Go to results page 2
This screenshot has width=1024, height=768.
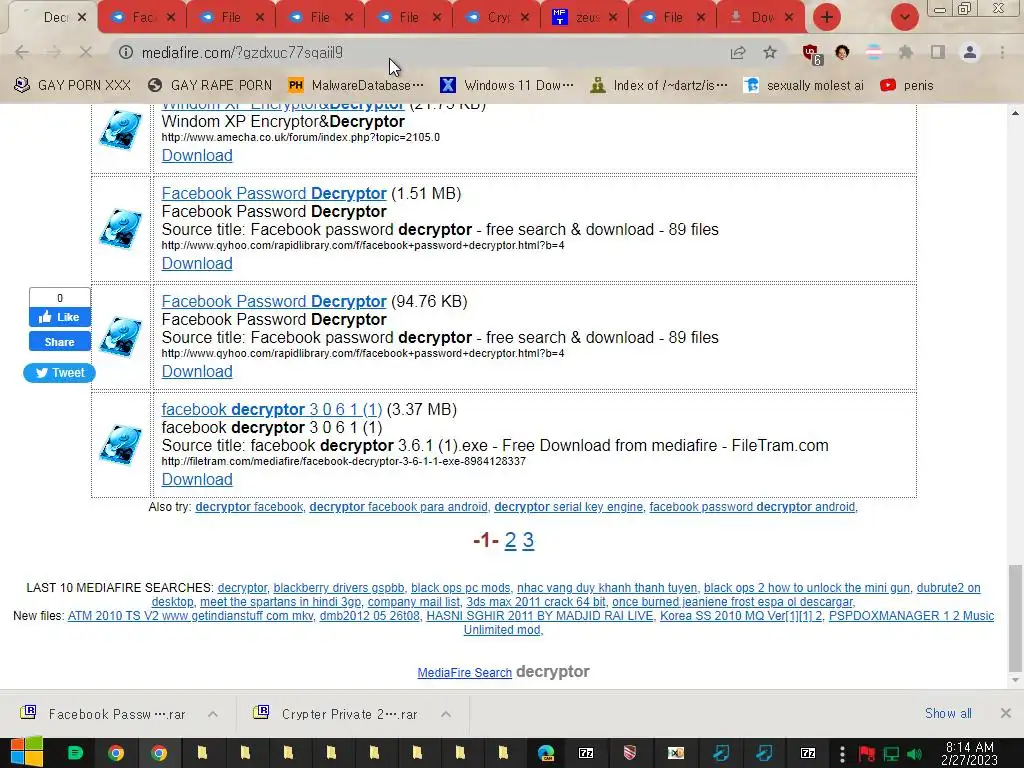coord(511,540)
